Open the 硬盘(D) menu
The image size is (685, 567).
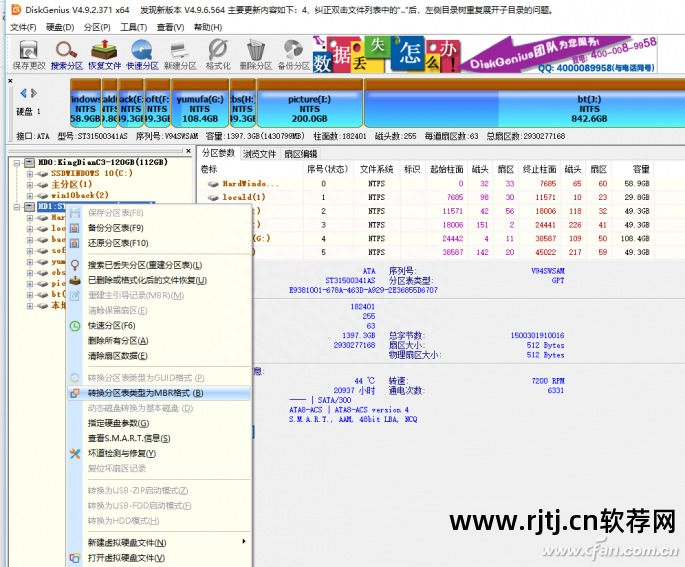pyautogui.click(x=60, y=27)
